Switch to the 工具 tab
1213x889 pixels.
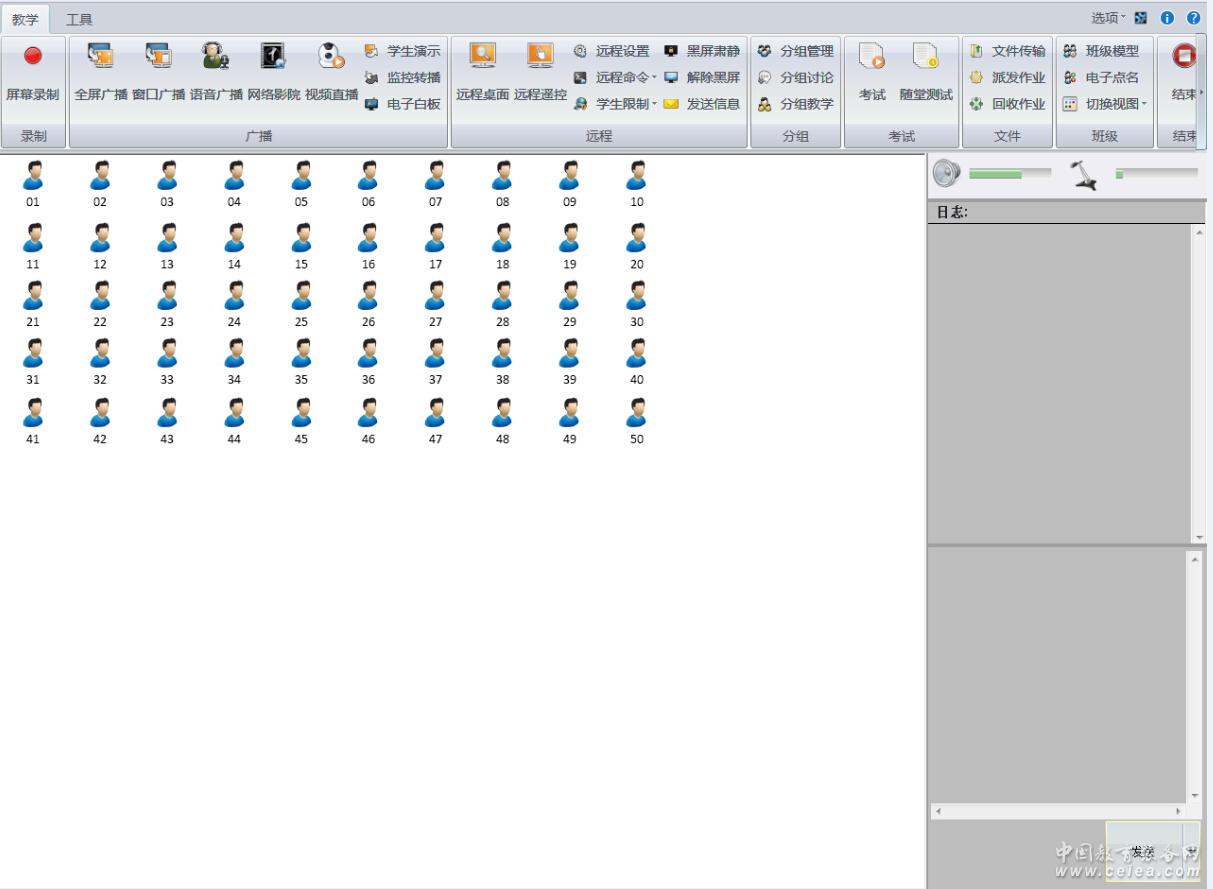[x=79, y=19]
